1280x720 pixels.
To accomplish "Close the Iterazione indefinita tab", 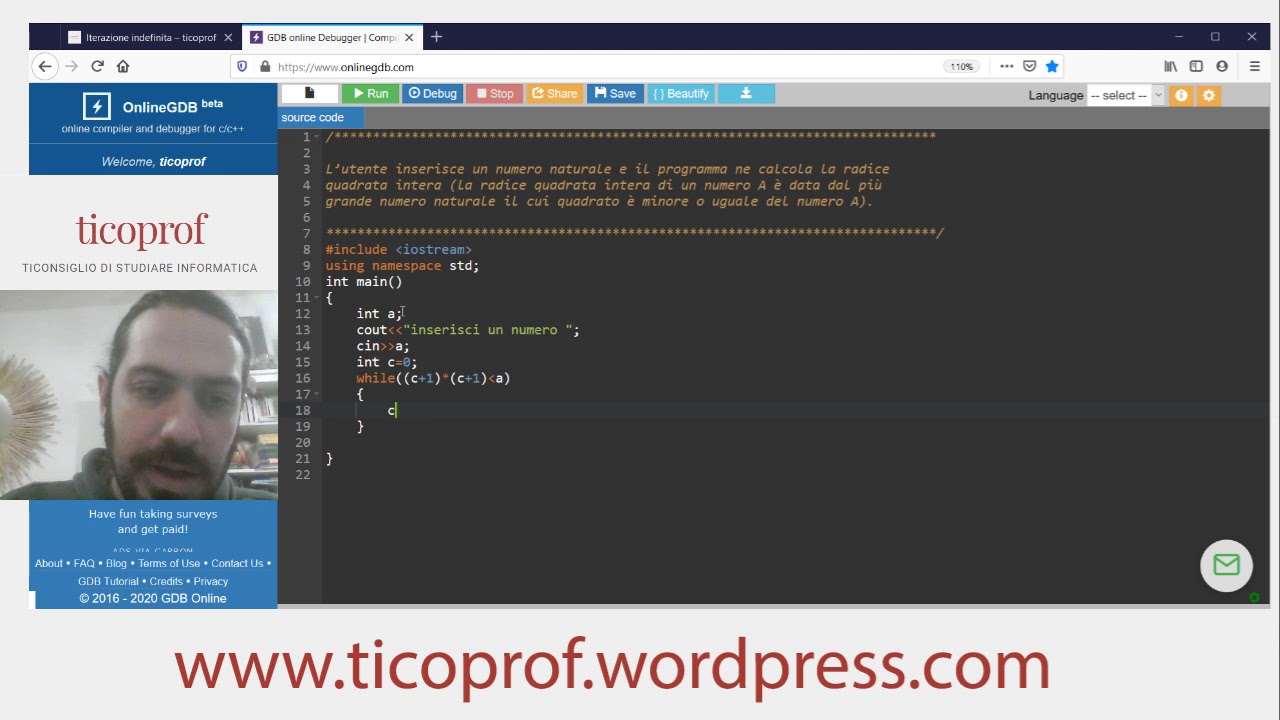I will [228, 37].
